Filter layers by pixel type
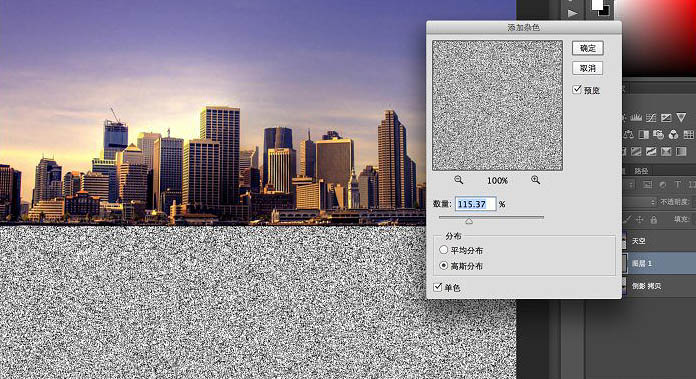The image size is (696, 379). click(x=647, y=185)
